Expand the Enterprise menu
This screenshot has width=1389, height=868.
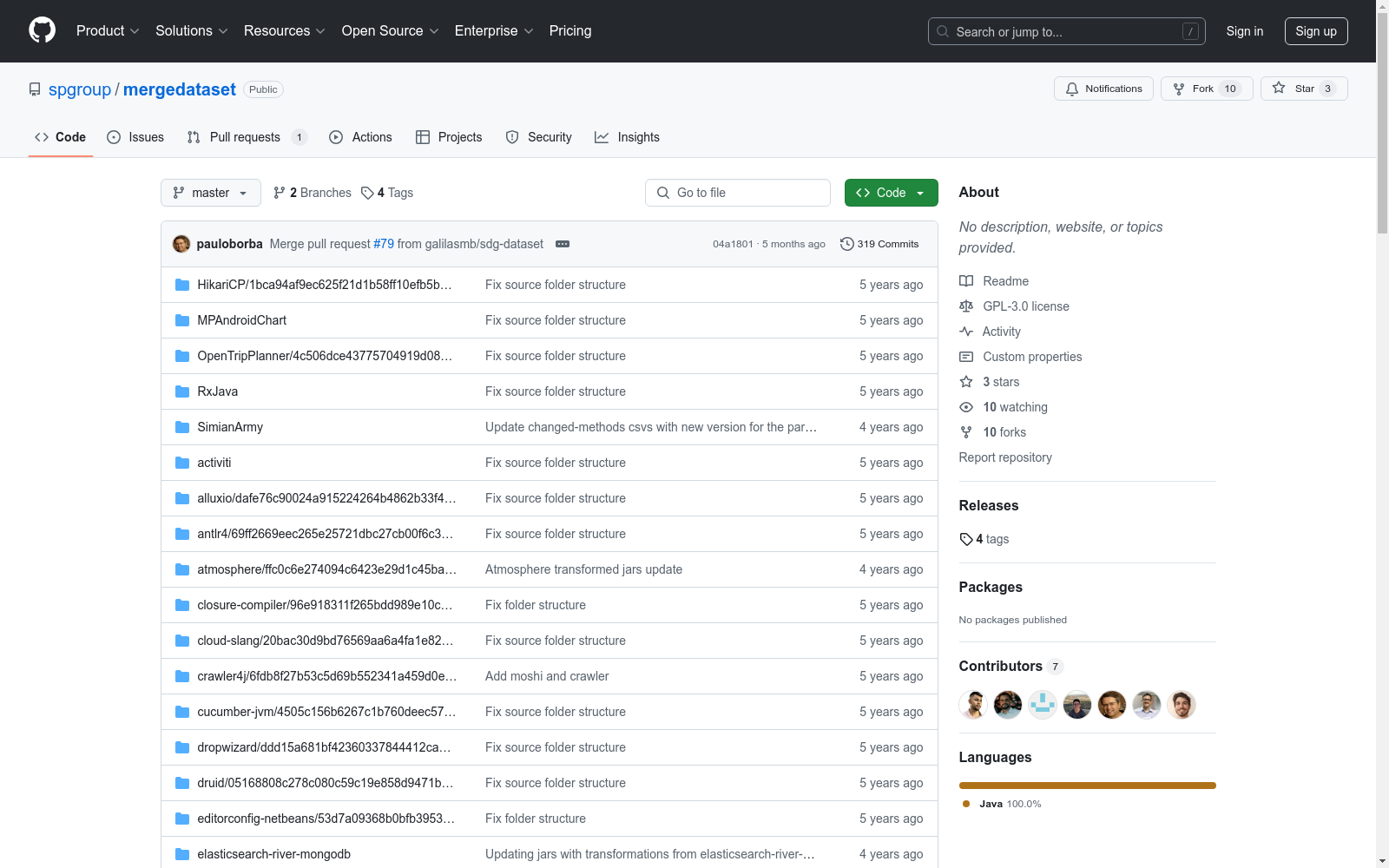tap(494, 31)
